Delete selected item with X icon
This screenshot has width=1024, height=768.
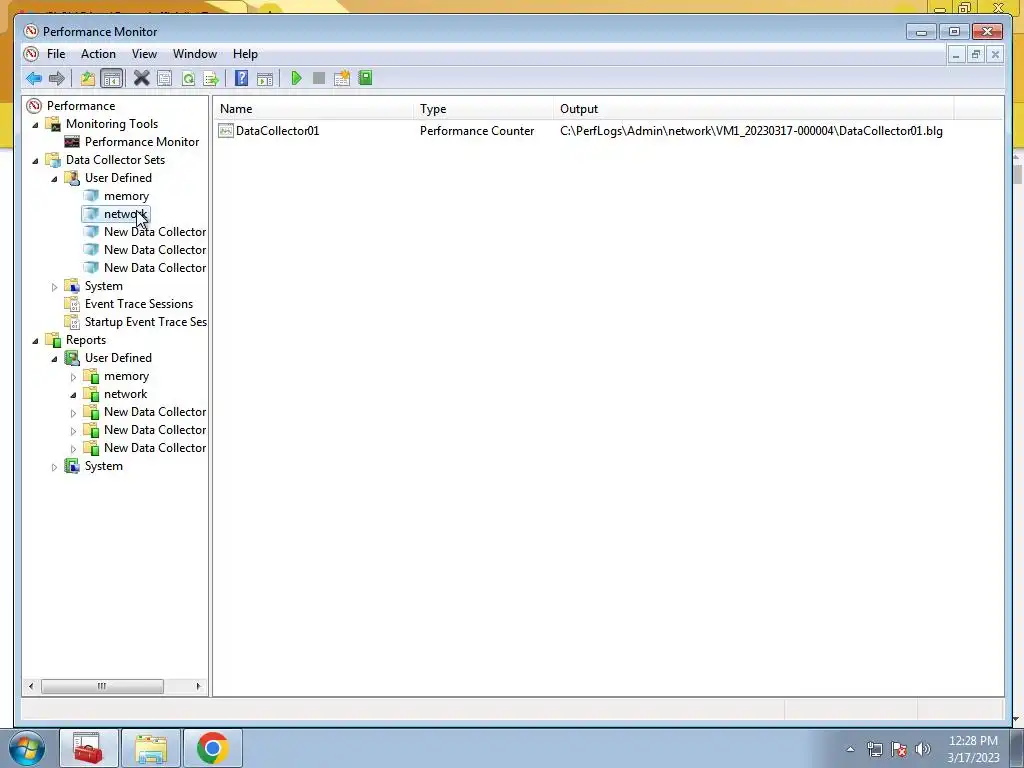141,78
